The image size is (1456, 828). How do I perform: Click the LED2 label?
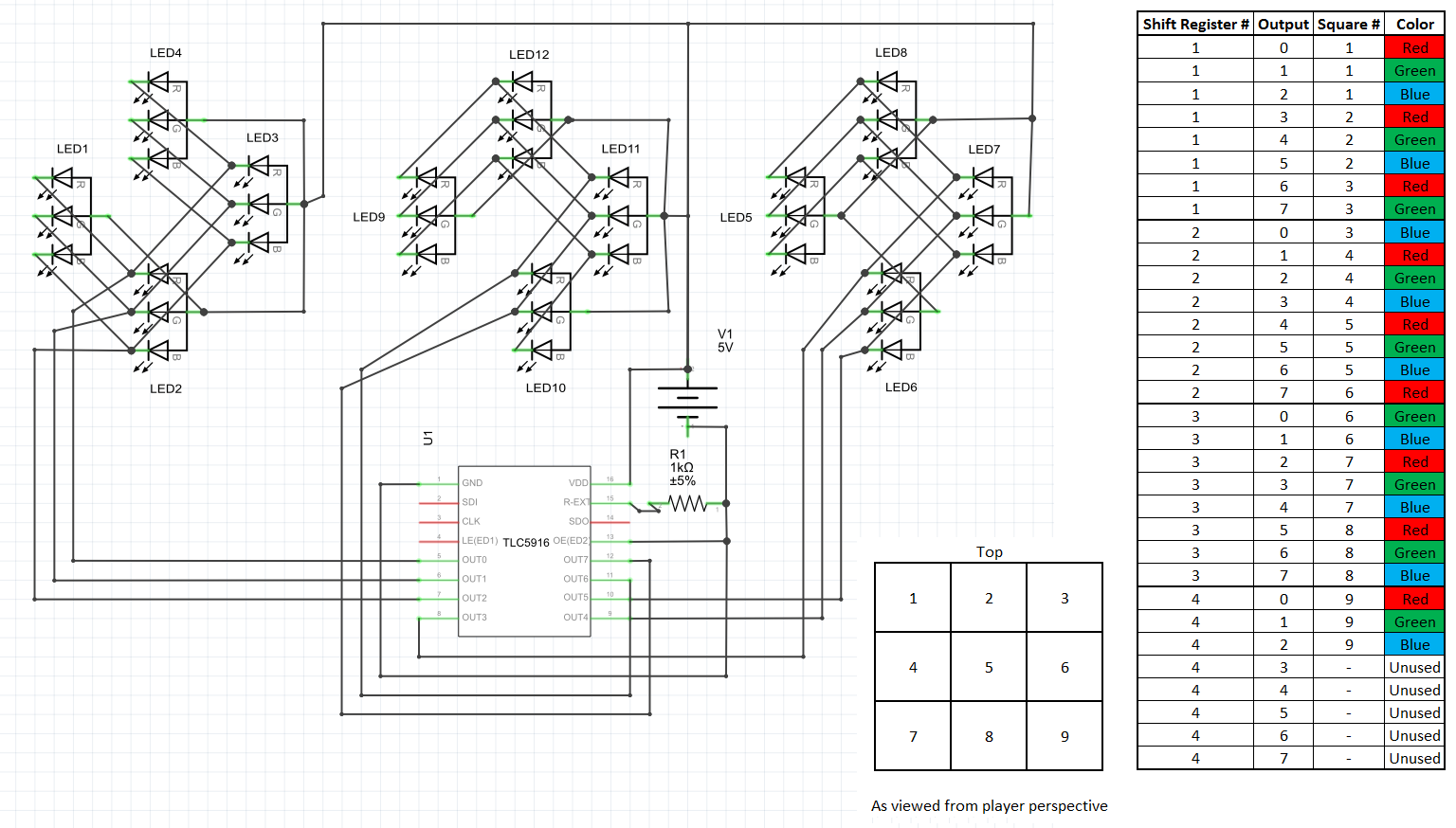166,388
